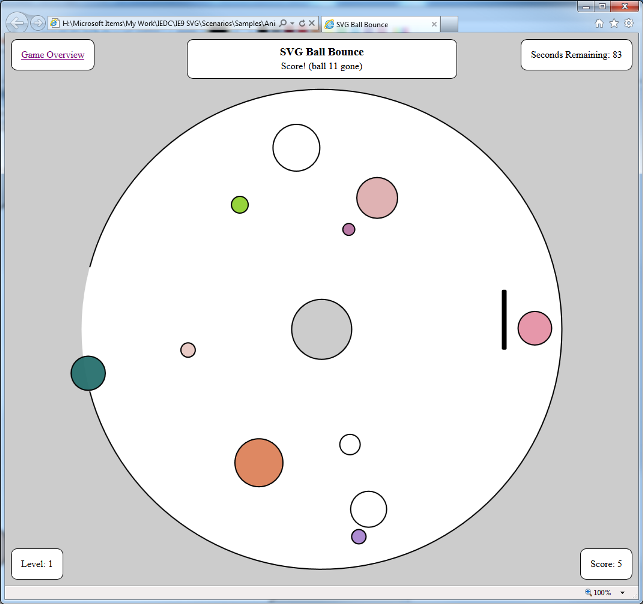643x604 pixels.
Task: Click the small peach ball on left
Action: (188, 350)
